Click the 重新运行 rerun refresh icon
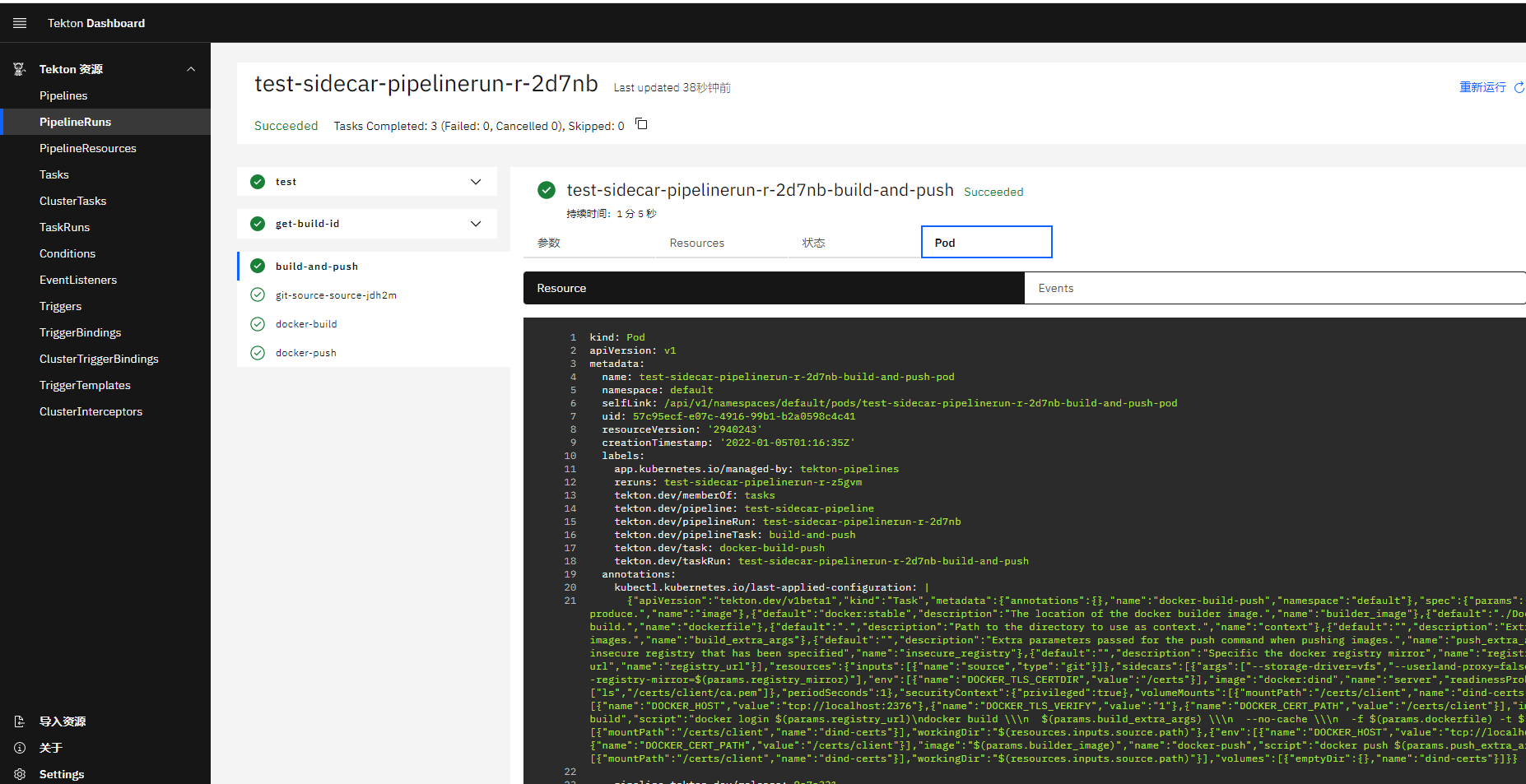 1519,87
